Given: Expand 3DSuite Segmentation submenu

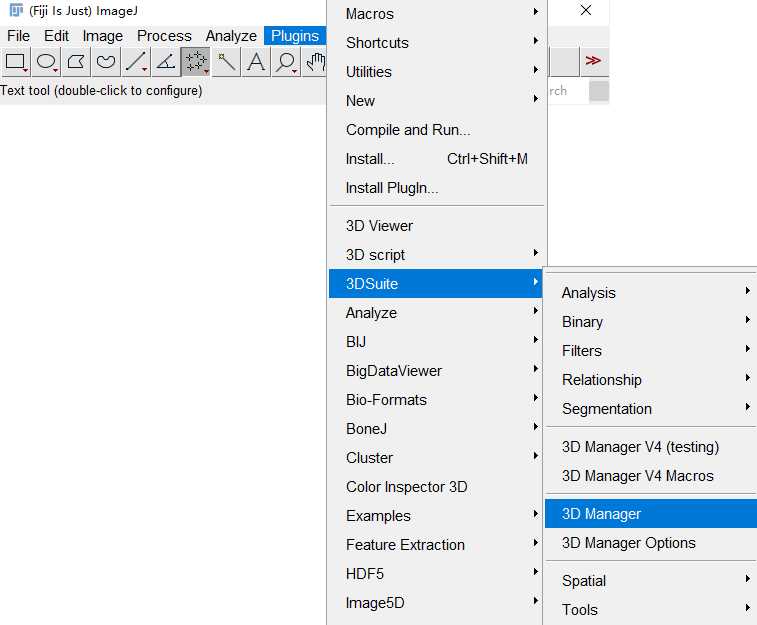Looking at the screenshot, I should [651, 408].
